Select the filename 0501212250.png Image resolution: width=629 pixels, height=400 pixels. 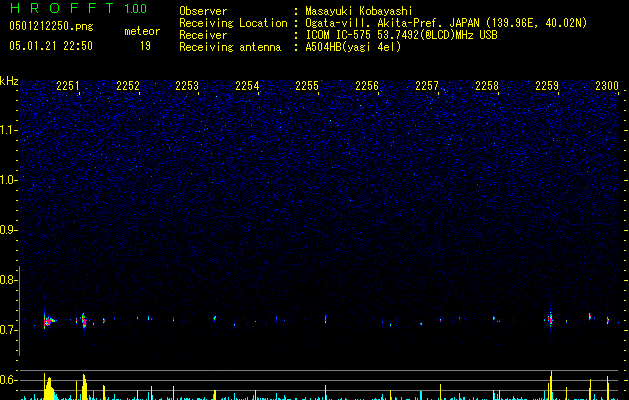coord(51,26)
